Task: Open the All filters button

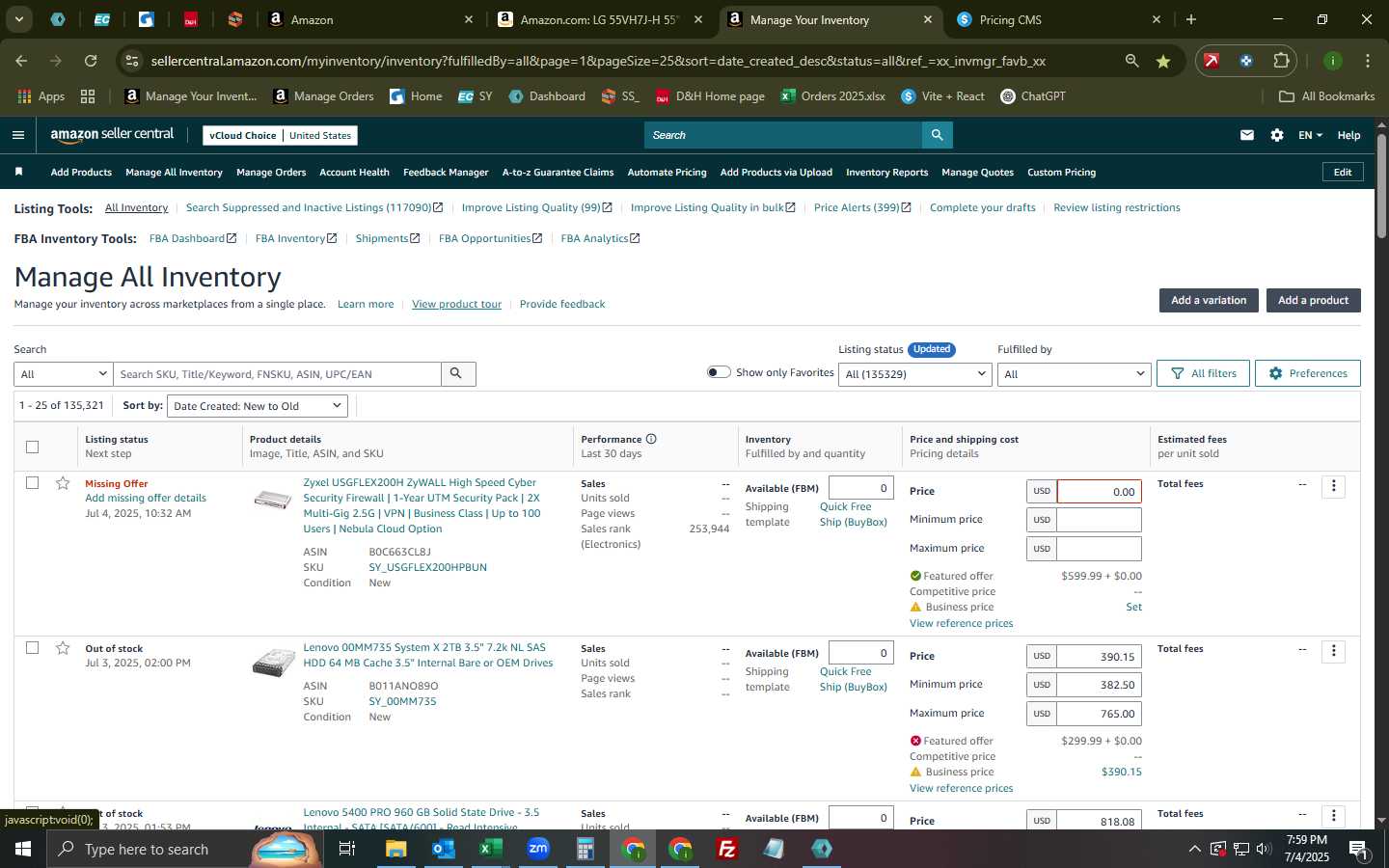Action: click(1203, 373)
